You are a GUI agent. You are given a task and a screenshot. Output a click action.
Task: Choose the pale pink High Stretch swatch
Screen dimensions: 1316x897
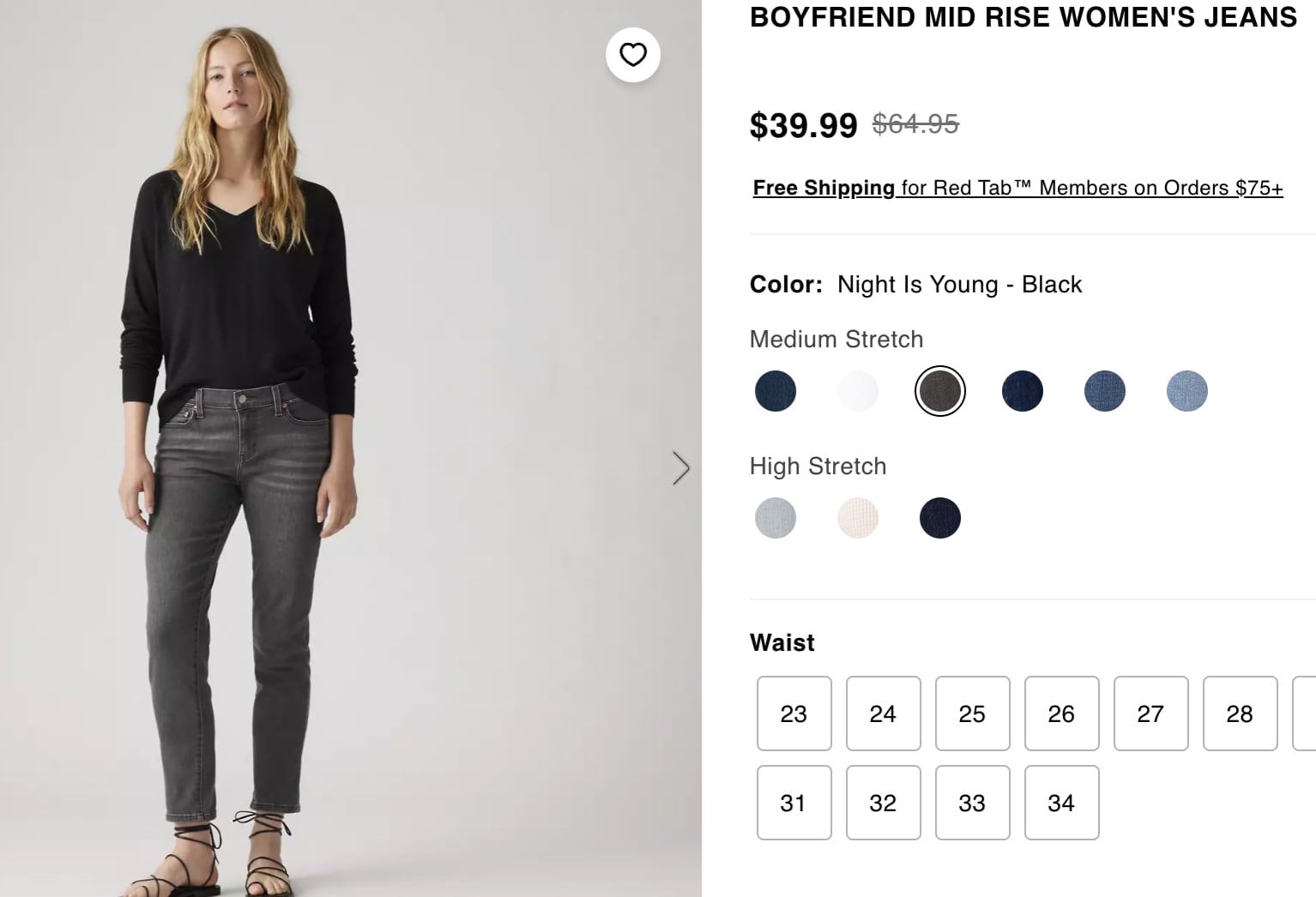[858, 518]
